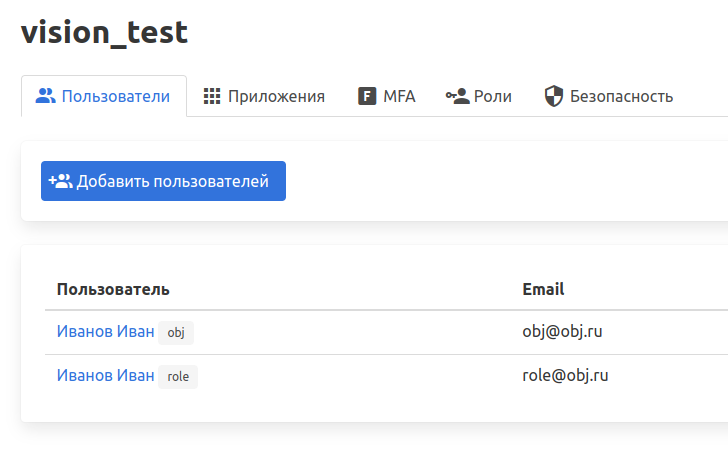
Task: Click the obj@obj.ru email cell
Action: point(562,332)
